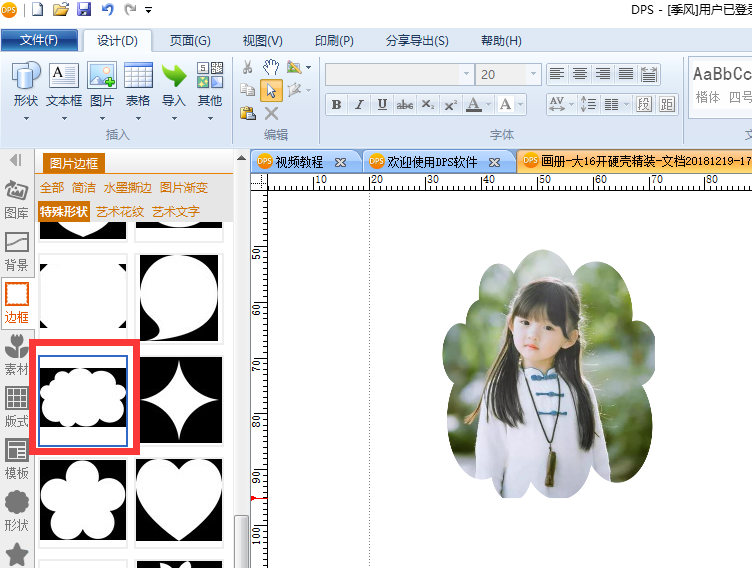Image resolution: width=752 pixels, height=568 pixels.
Task: Click the line spacing icon
Action: 588,104
